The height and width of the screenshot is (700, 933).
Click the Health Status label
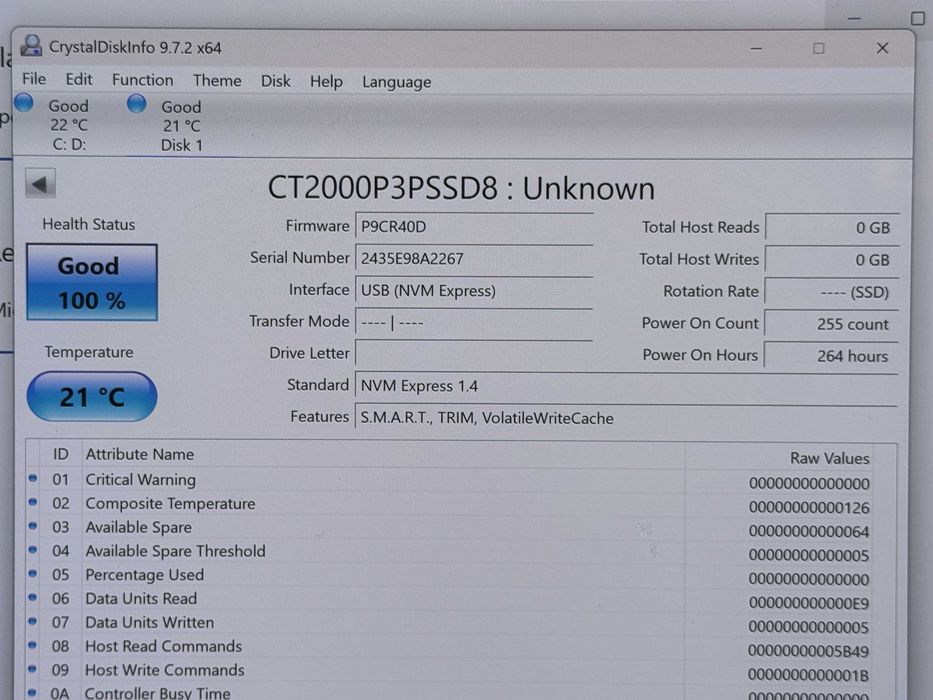pyautogui.click(x=89, y=224)
